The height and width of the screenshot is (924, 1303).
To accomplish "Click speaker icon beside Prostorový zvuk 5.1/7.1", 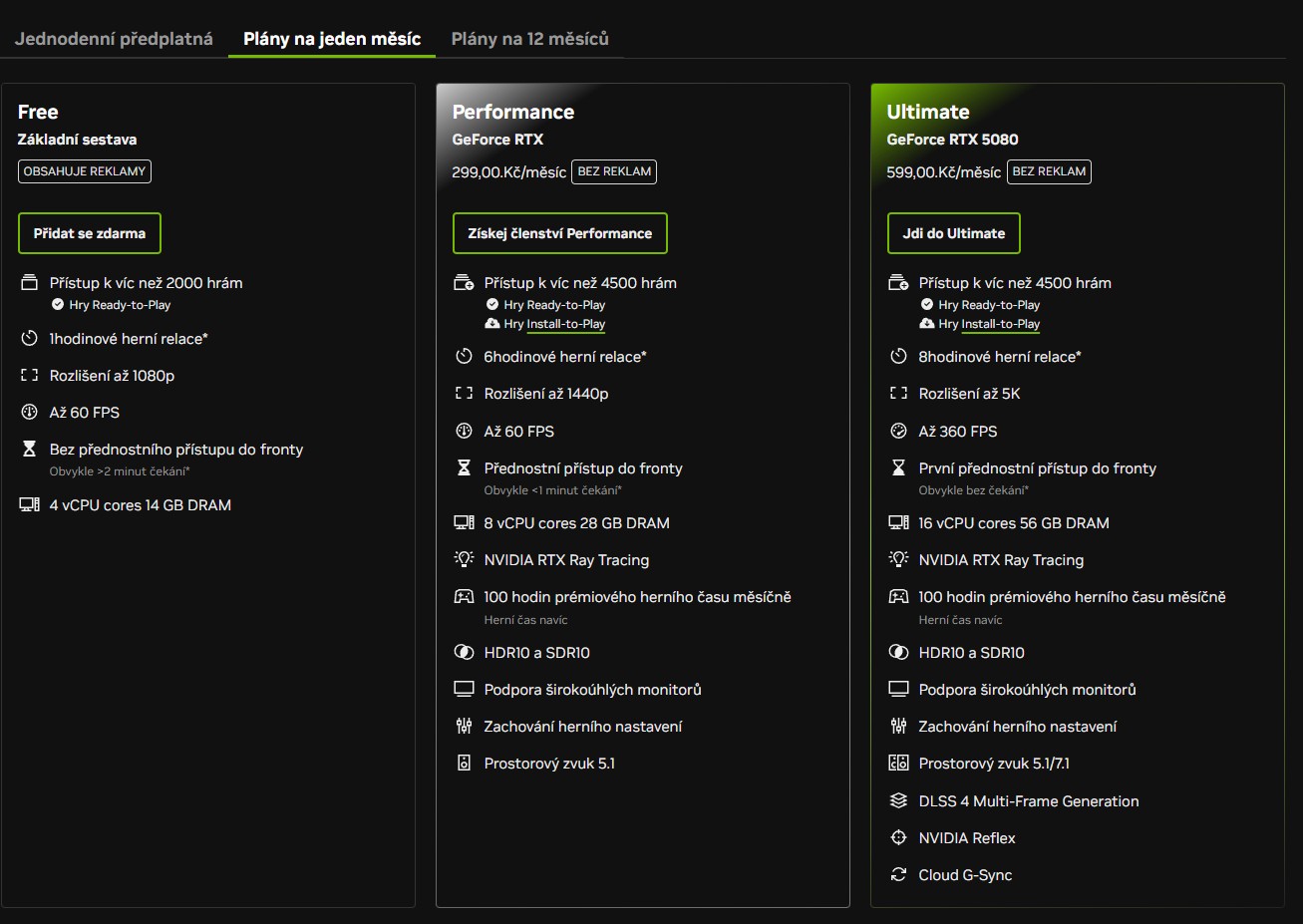I will (x=898, y=764).
